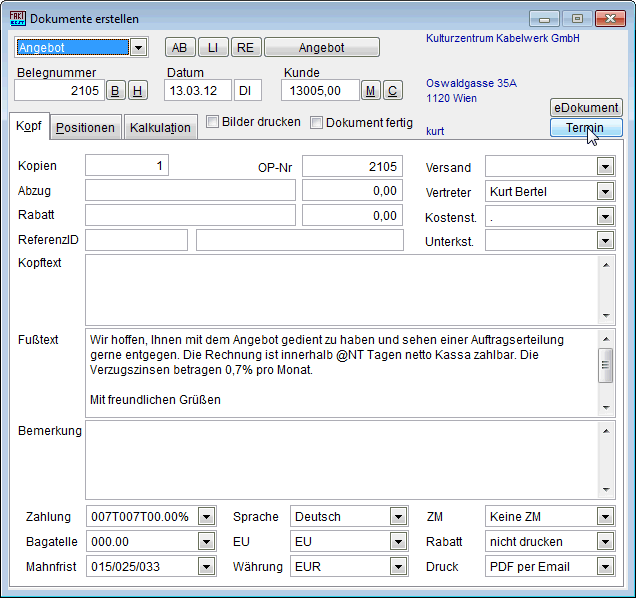Focus the Kunde field 13005,00
Viewport: 636px width, 598px height.
(x=320, y=90)
